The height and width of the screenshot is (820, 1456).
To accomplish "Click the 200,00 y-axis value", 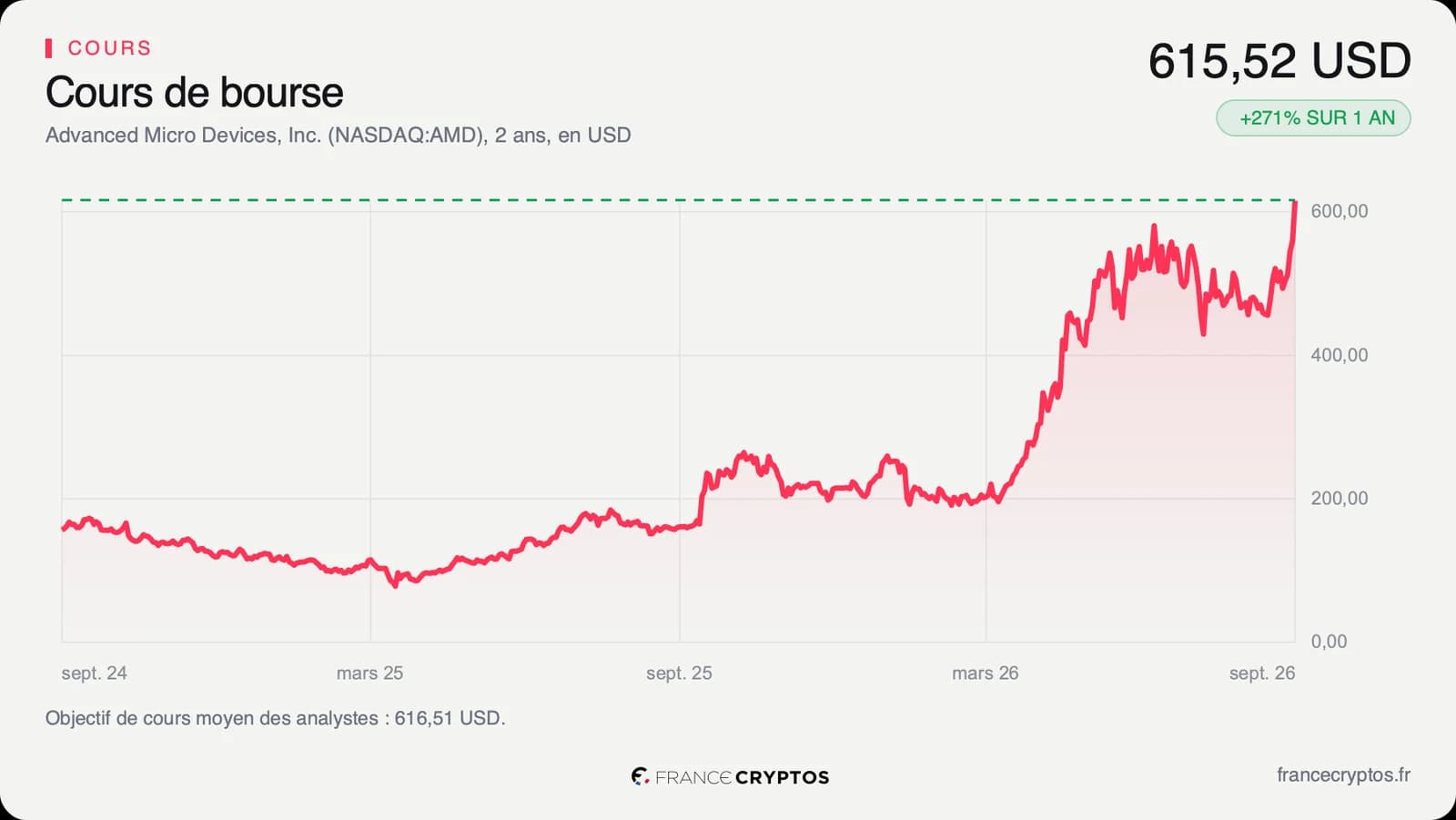I will point(1339,498).
